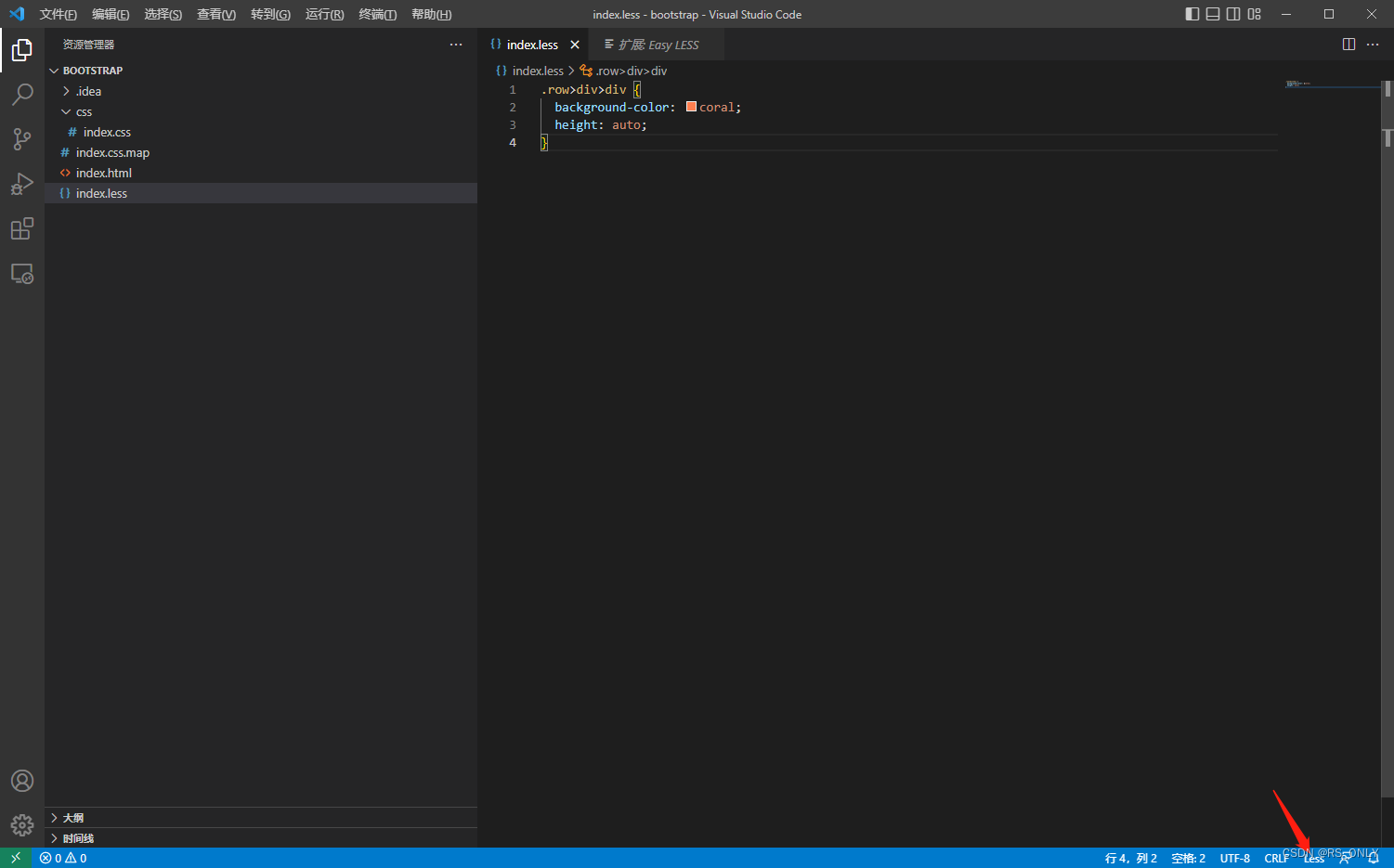Open Source Control view

click(x=21, y=138)
